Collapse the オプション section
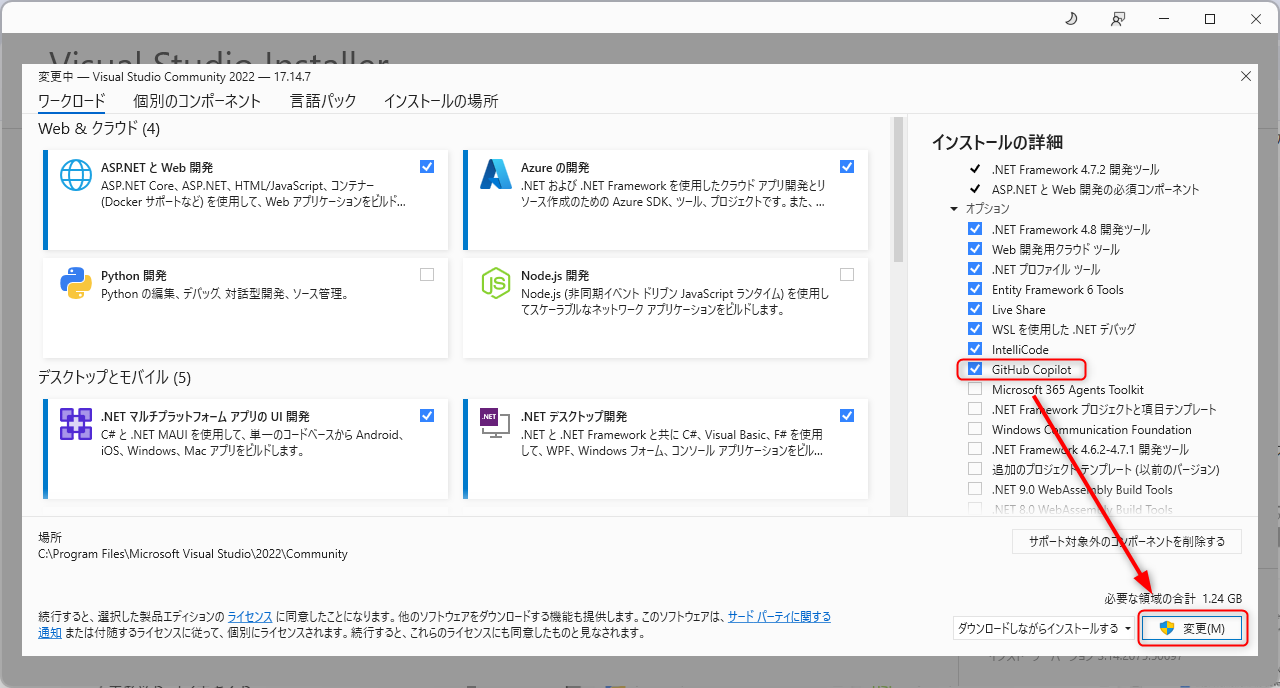The width and height of the screenshot is (1280, 688). [x=953, y=208]
